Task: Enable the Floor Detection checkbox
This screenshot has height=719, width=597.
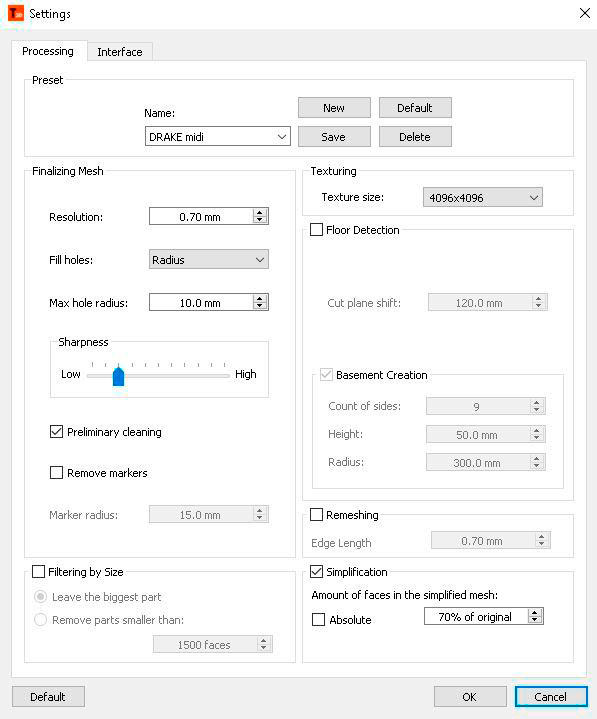Action: point(316,229)
